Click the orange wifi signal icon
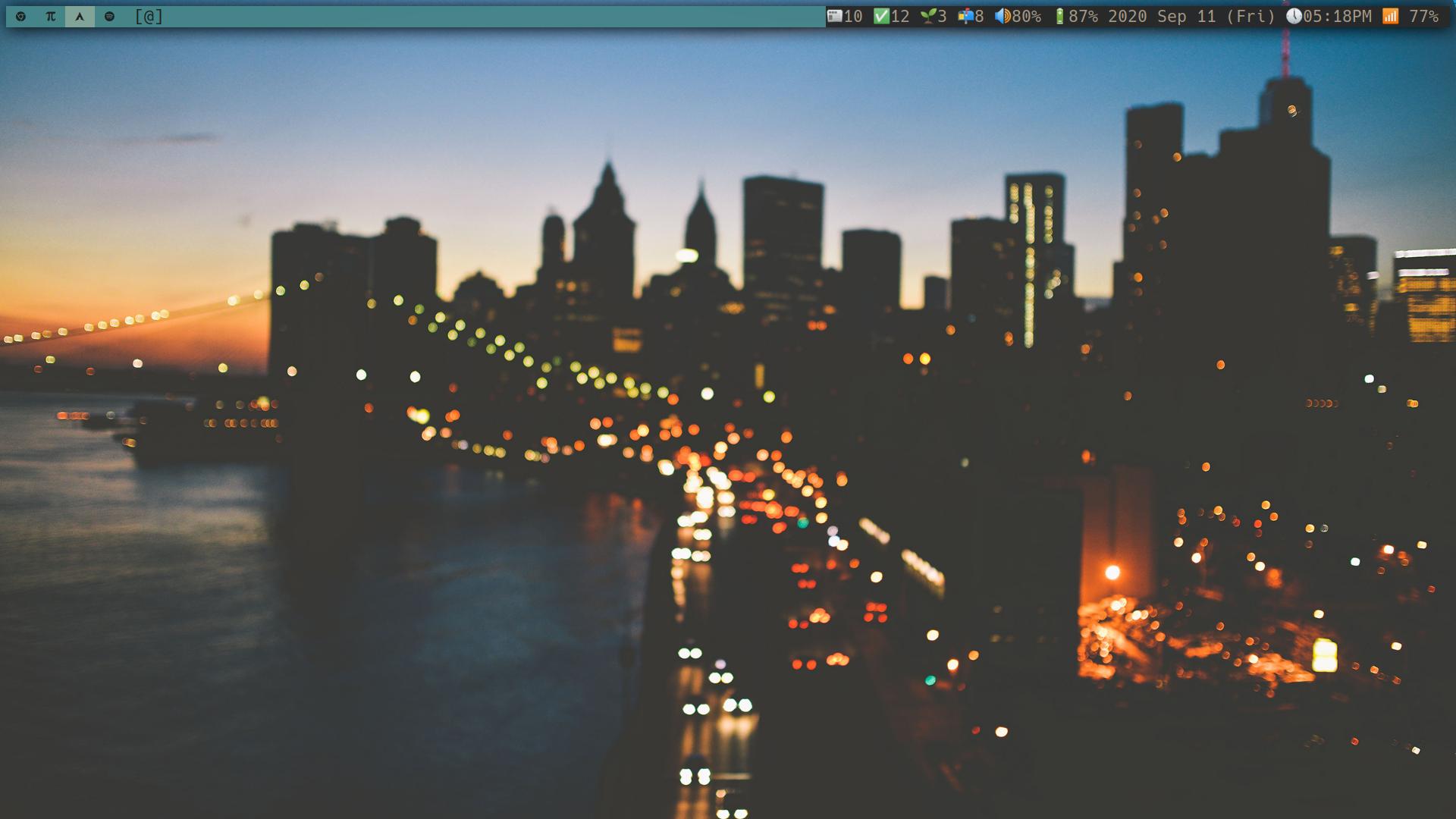 [1390, 16]
